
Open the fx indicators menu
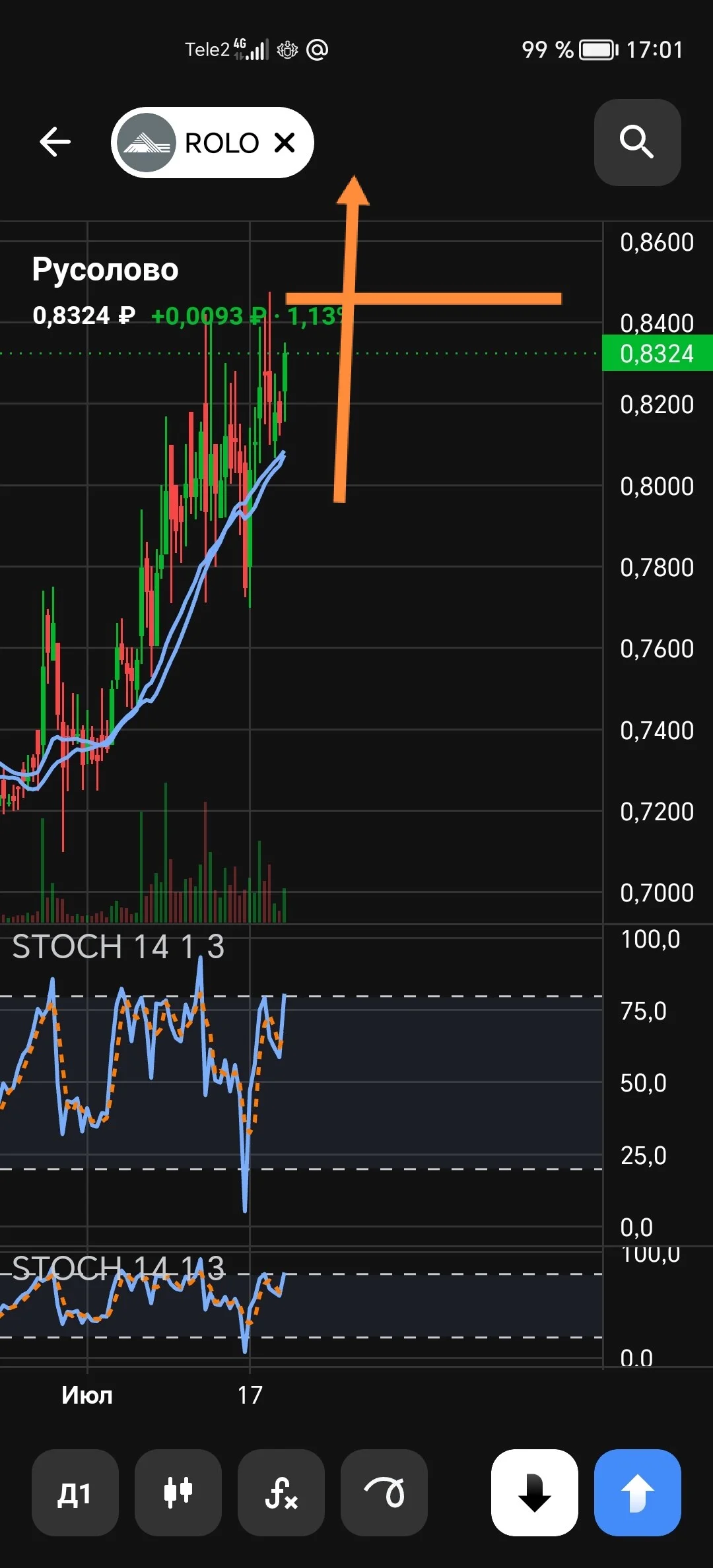coord(281,1492)
